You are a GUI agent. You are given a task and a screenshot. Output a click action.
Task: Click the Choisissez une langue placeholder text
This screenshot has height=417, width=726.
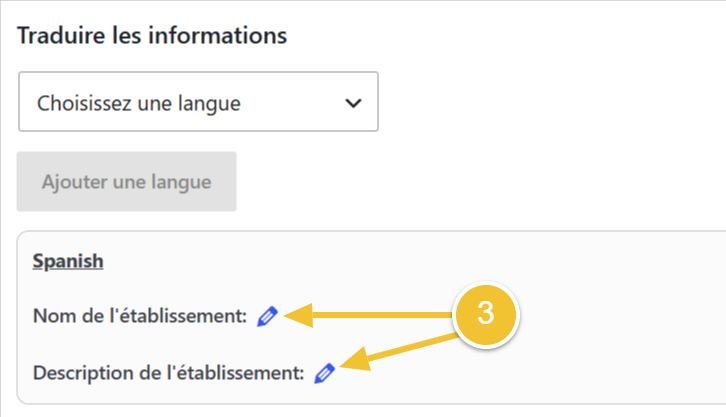(139, 103)
